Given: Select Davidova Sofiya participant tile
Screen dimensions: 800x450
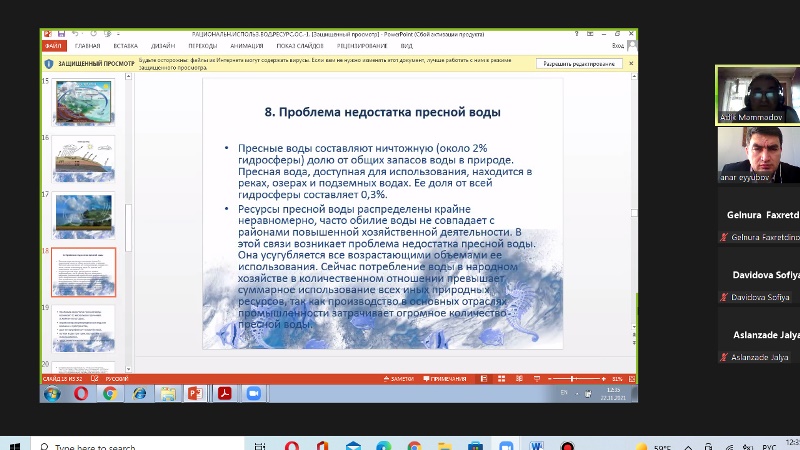Looking at the screenshot, I should (x=759, y=276).
